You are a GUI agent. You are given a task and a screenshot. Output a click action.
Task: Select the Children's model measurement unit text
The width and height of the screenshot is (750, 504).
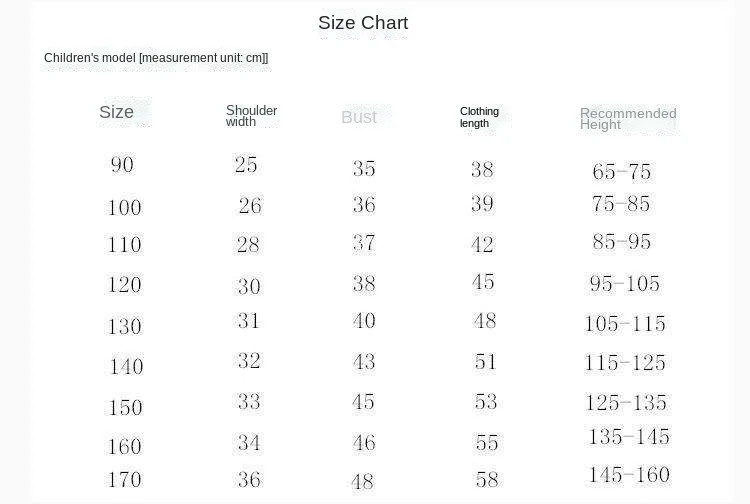156,58
